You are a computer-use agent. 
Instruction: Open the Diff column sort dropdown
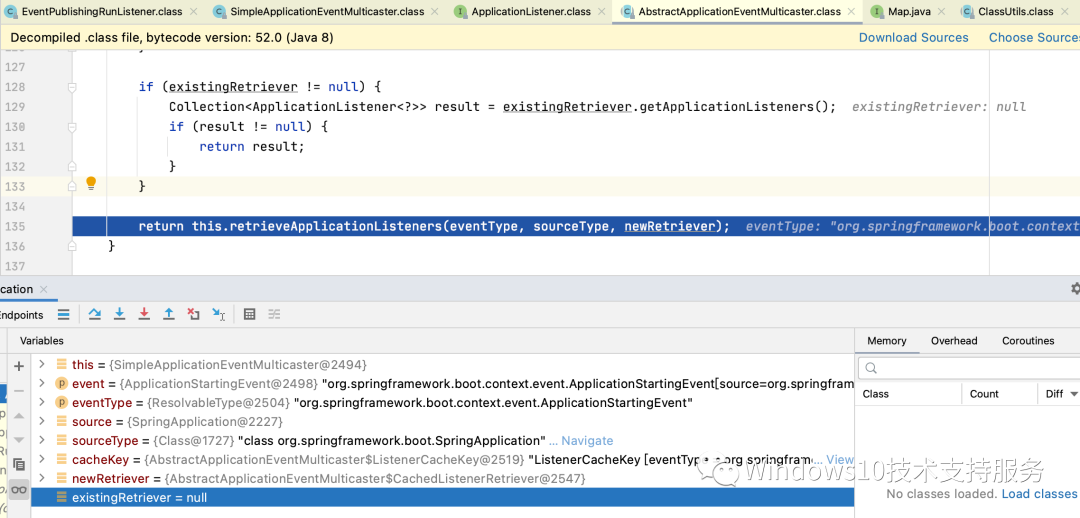1074,394
